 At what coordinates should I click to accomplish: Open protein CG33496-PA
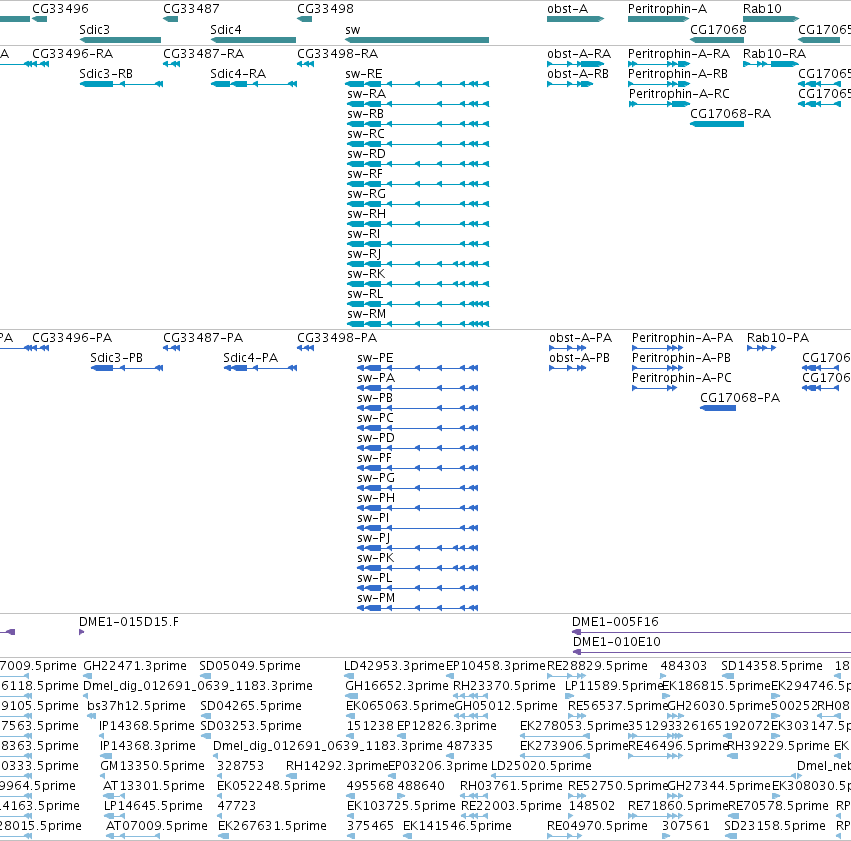pyautogui.click(x=40, y=348)
